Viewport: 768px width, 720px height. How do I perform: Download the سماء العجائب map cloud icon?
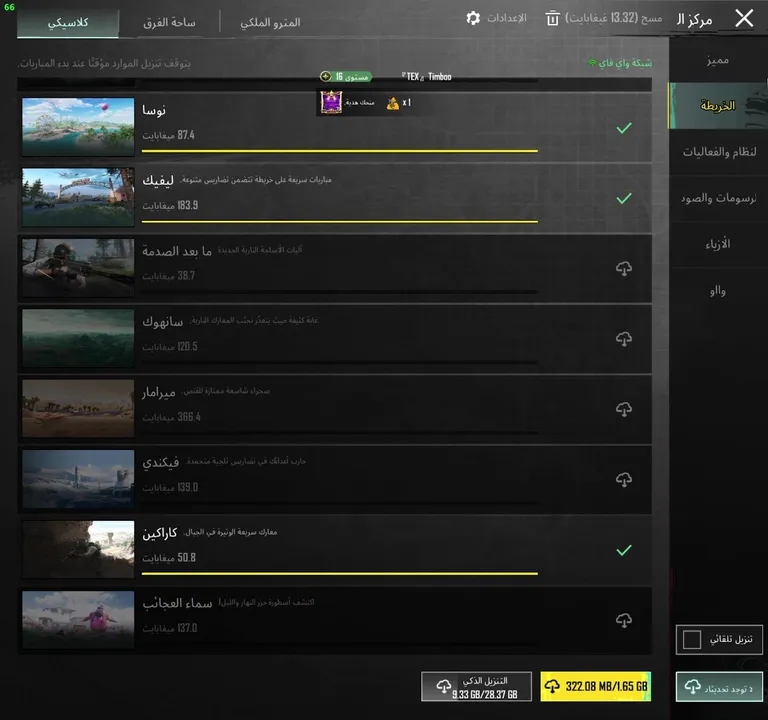pyautogui.click(x=624, y=621)
